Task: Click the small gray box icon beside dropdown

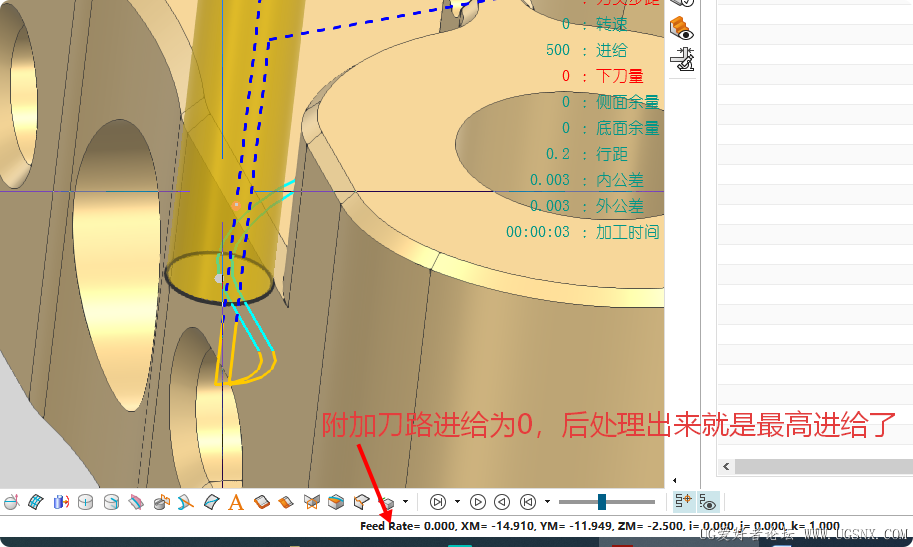Action: (x=387, y=502)
